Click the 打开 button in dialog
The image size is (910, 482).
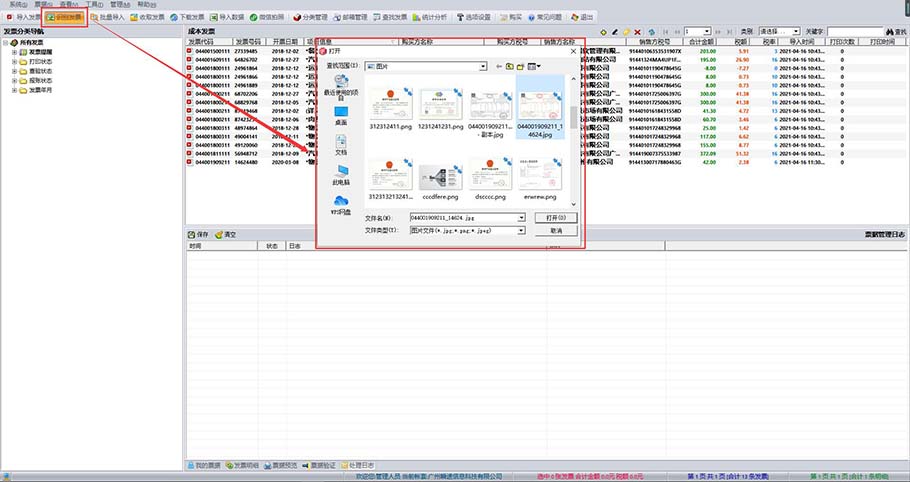coord(556,217)
